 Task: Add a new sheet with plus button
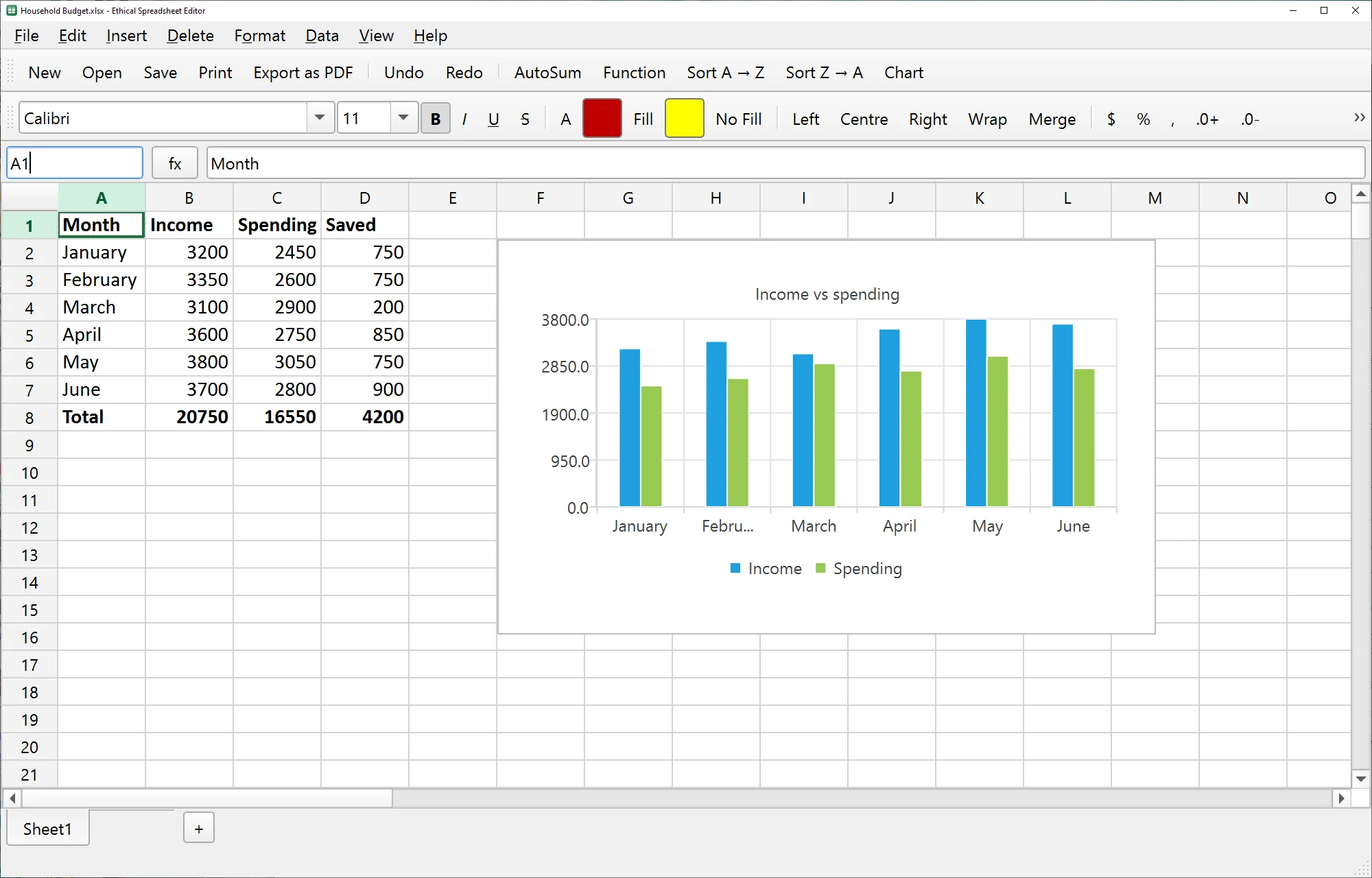[199, 829]
